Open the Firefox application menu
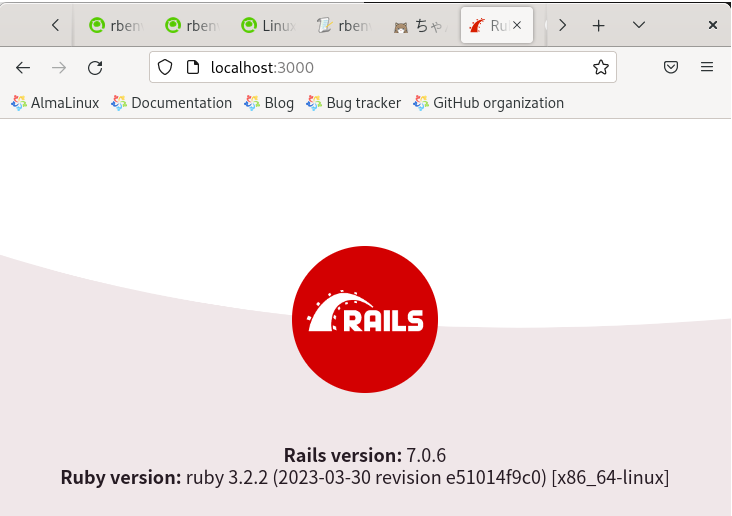This screenshot has width=732, height=516. [x=707, y=67]
